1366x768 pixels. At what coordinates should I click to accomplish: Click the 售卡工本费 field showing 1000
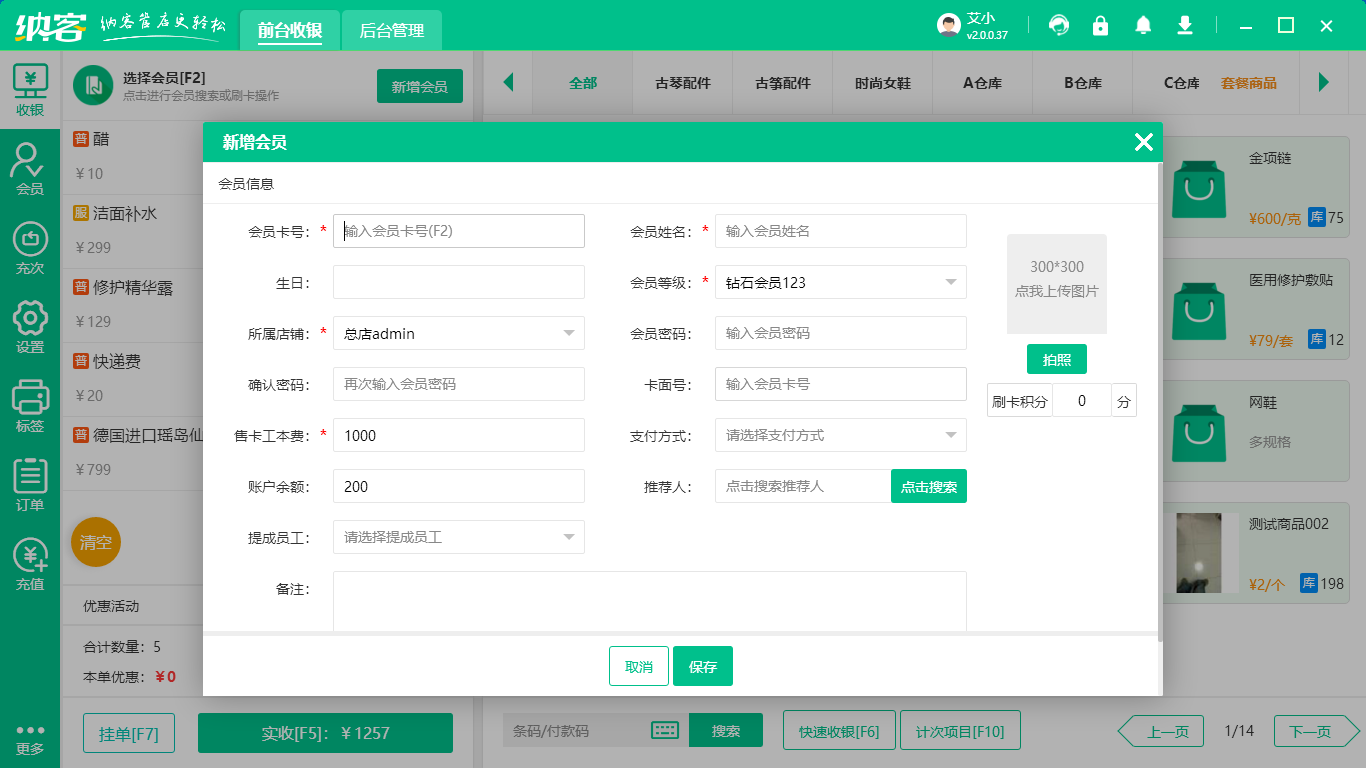point(459,435)
